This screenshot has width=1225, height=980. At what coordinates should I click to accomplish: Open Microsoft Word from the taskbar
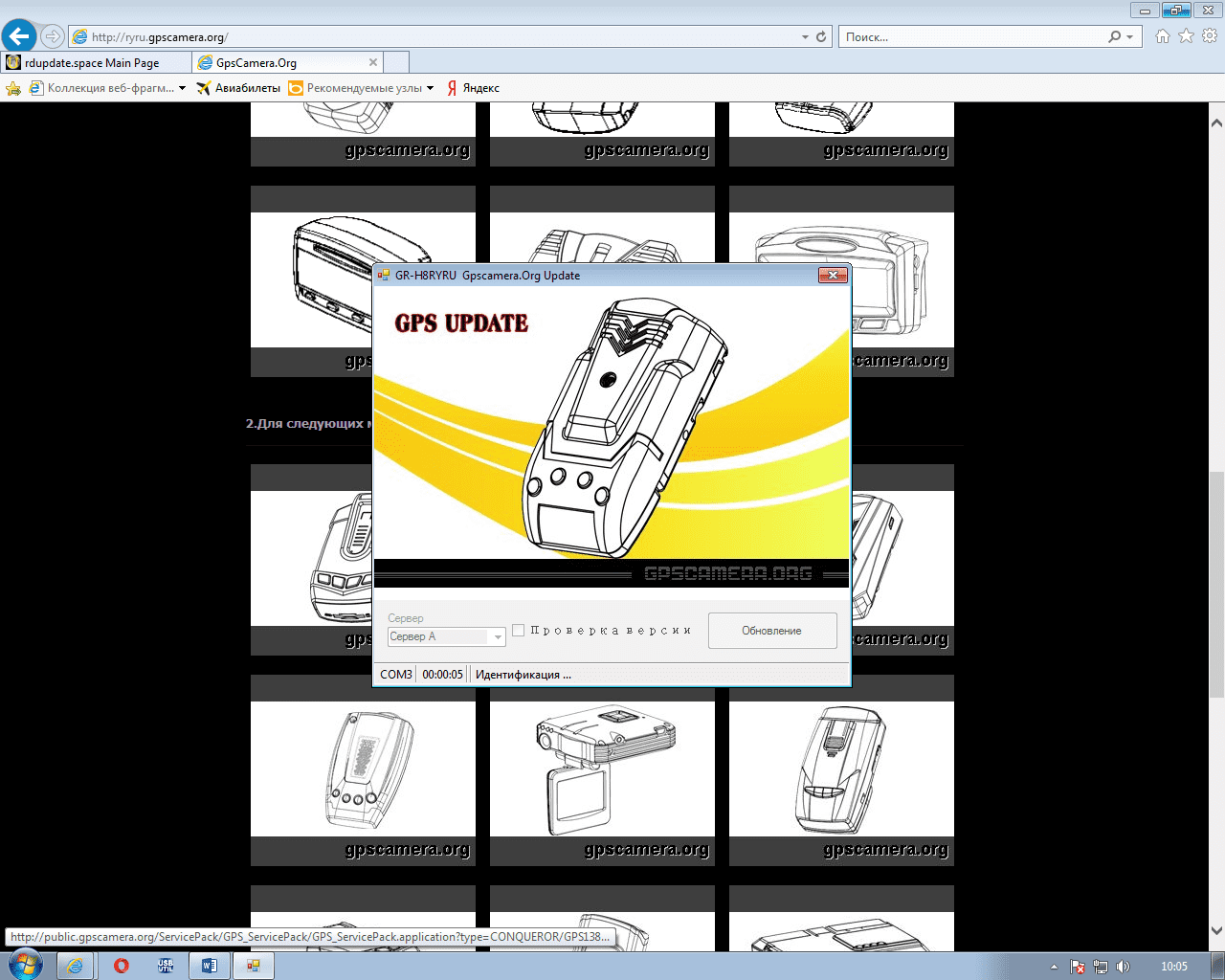(210, 966)
